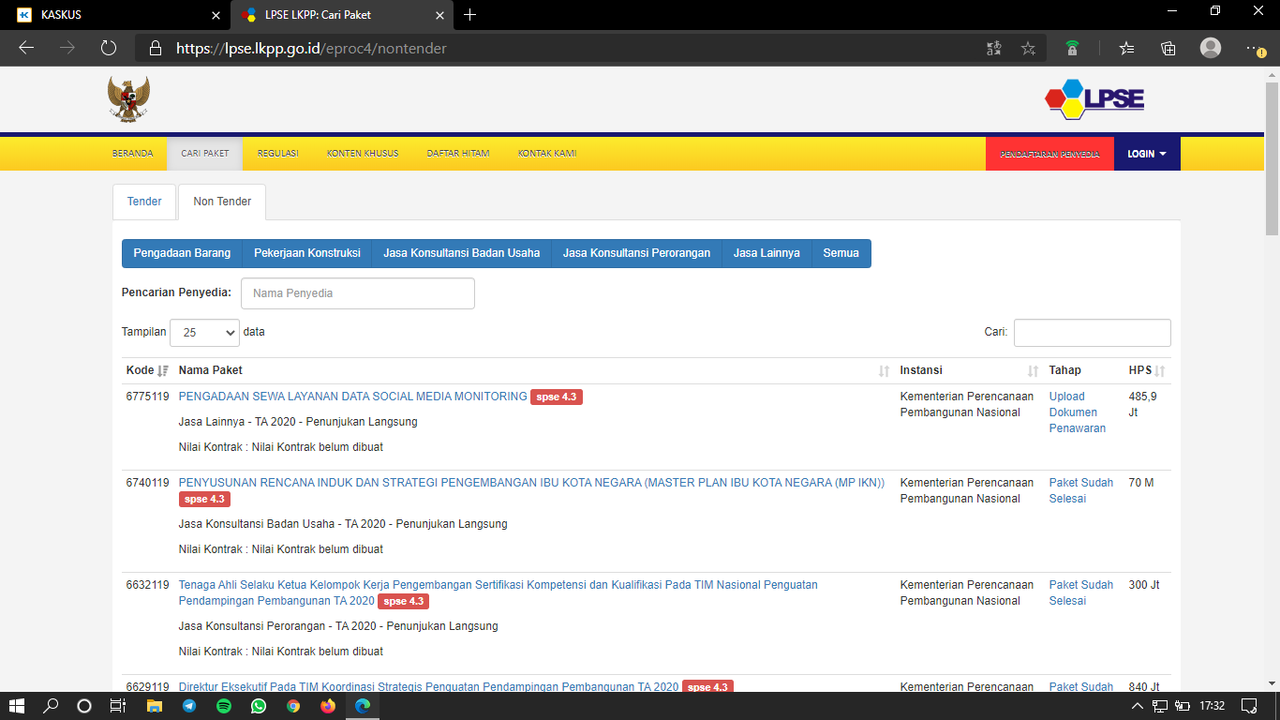This screenshot has height=720, width=1280.
Task: Open the browser profile avatar
Action: (1210, 47)
